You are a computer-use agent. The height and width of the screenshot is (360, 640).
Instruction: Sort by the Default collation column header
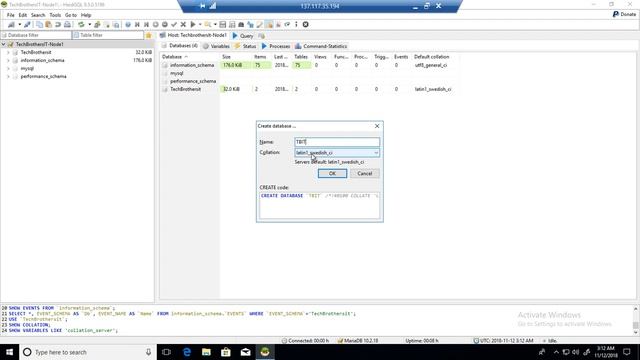pyautogui.click(x=436, y=57)
